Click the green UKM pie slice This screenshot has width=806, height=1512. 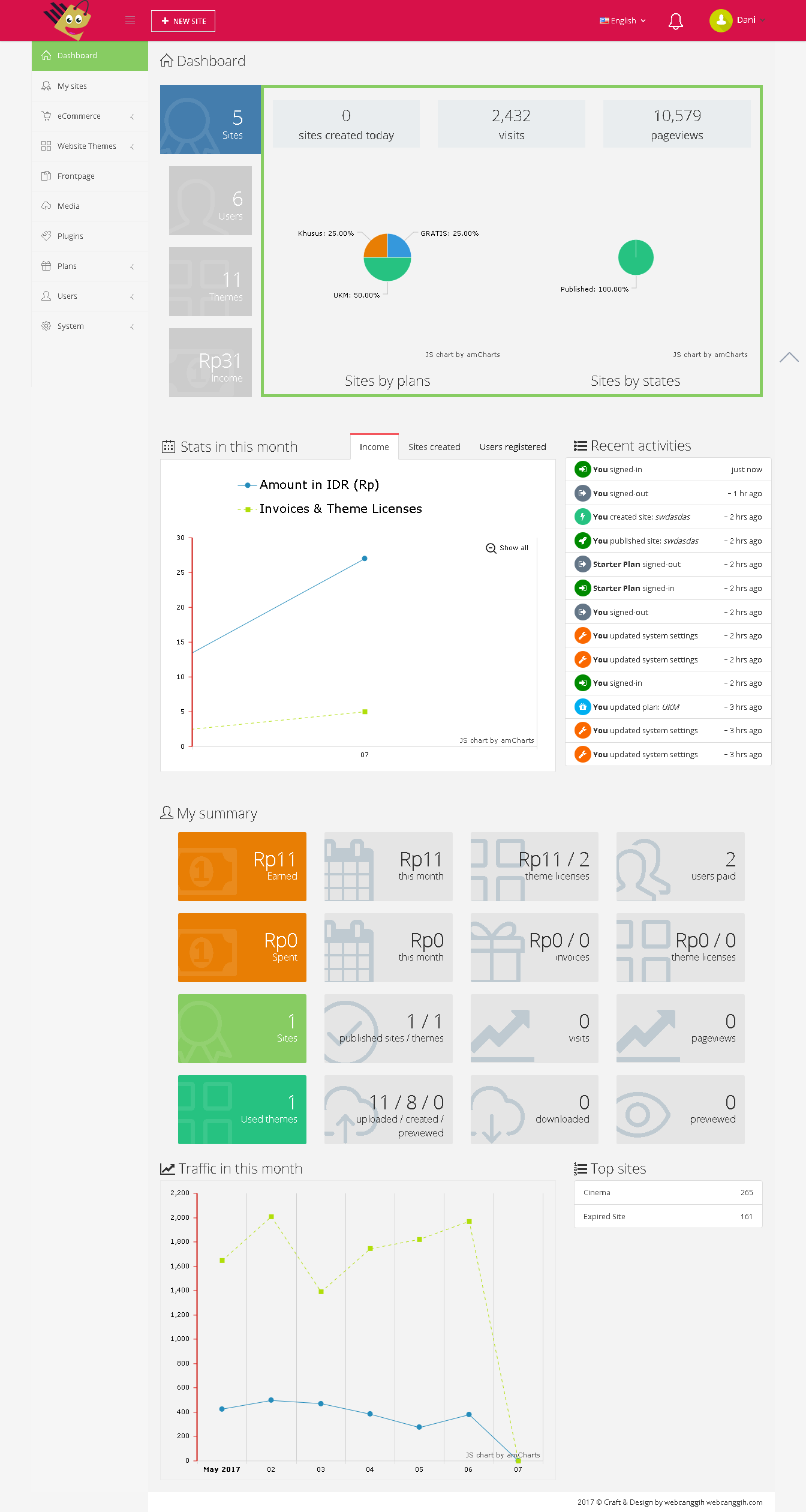click(x=387, y=270)
